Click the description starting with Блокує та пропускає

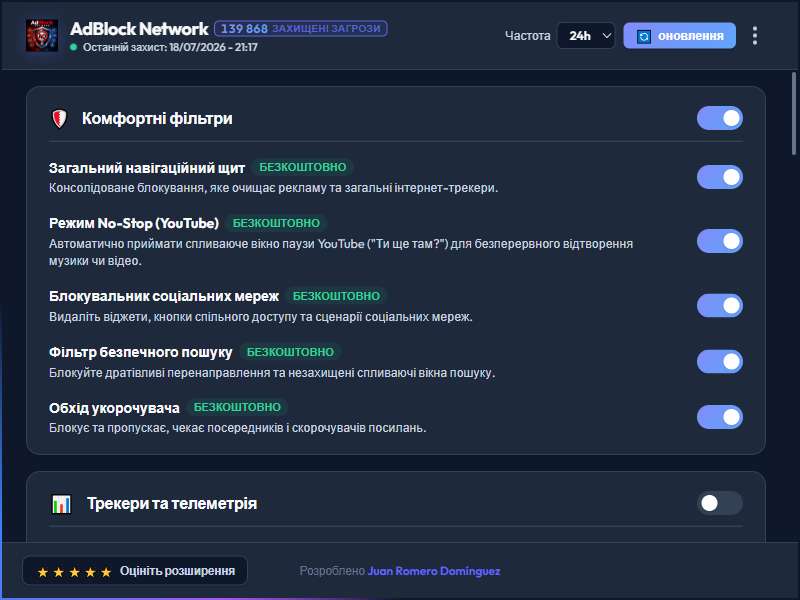pos(238,428)
